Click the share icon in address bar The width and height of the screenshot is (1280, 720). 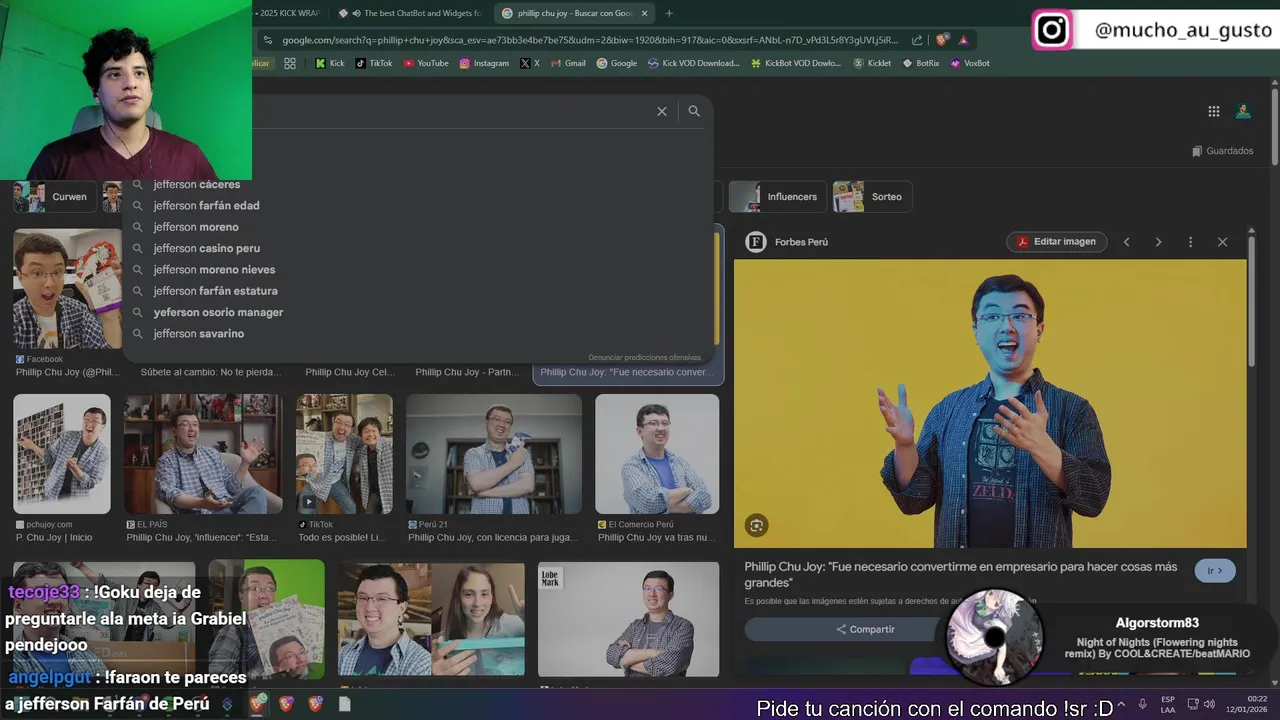click(917, 40)
